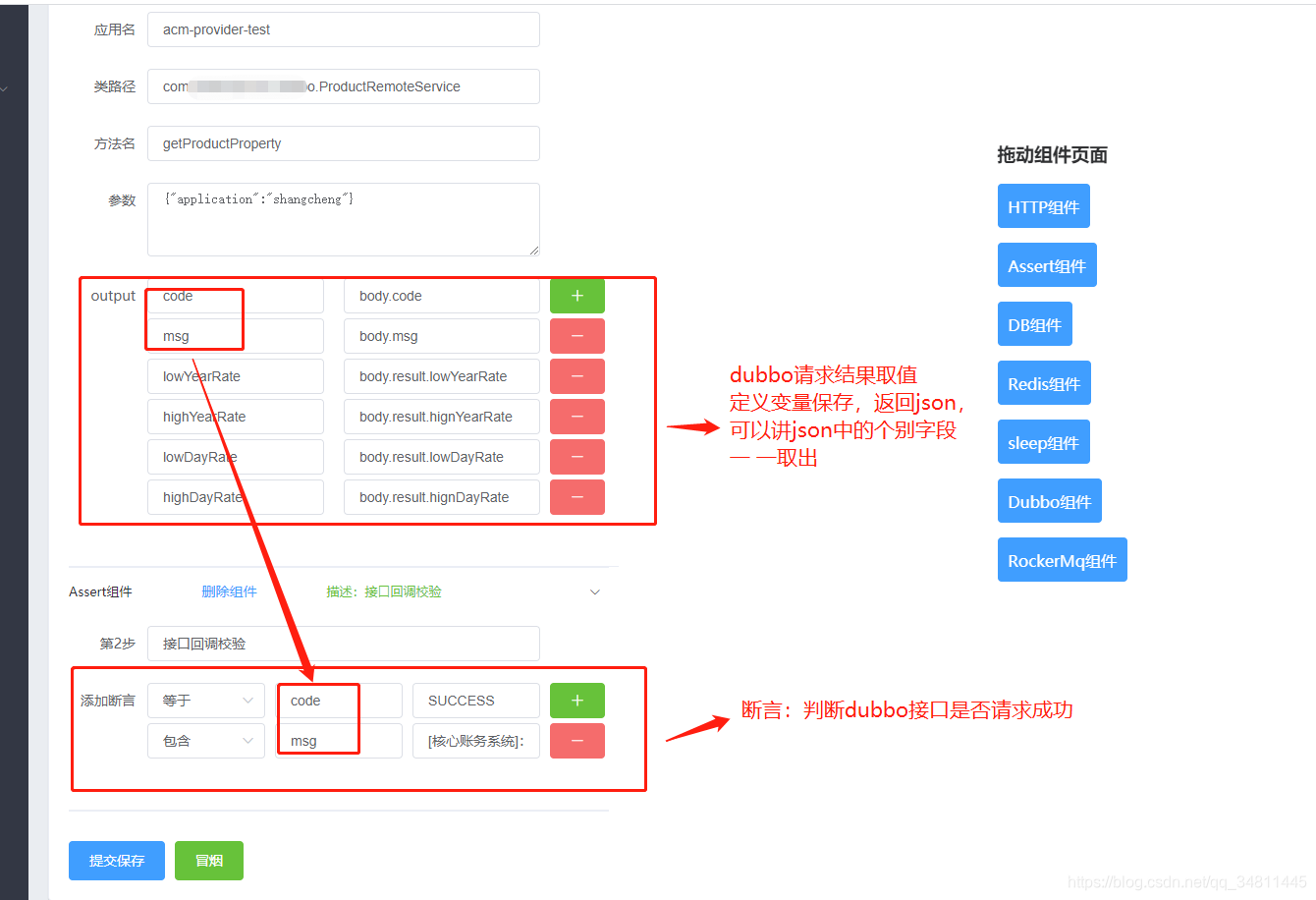The width and height of the screenshot is (1316, 900).
Task: Edit the highYearRate variable field
Action: click(236, 417)
